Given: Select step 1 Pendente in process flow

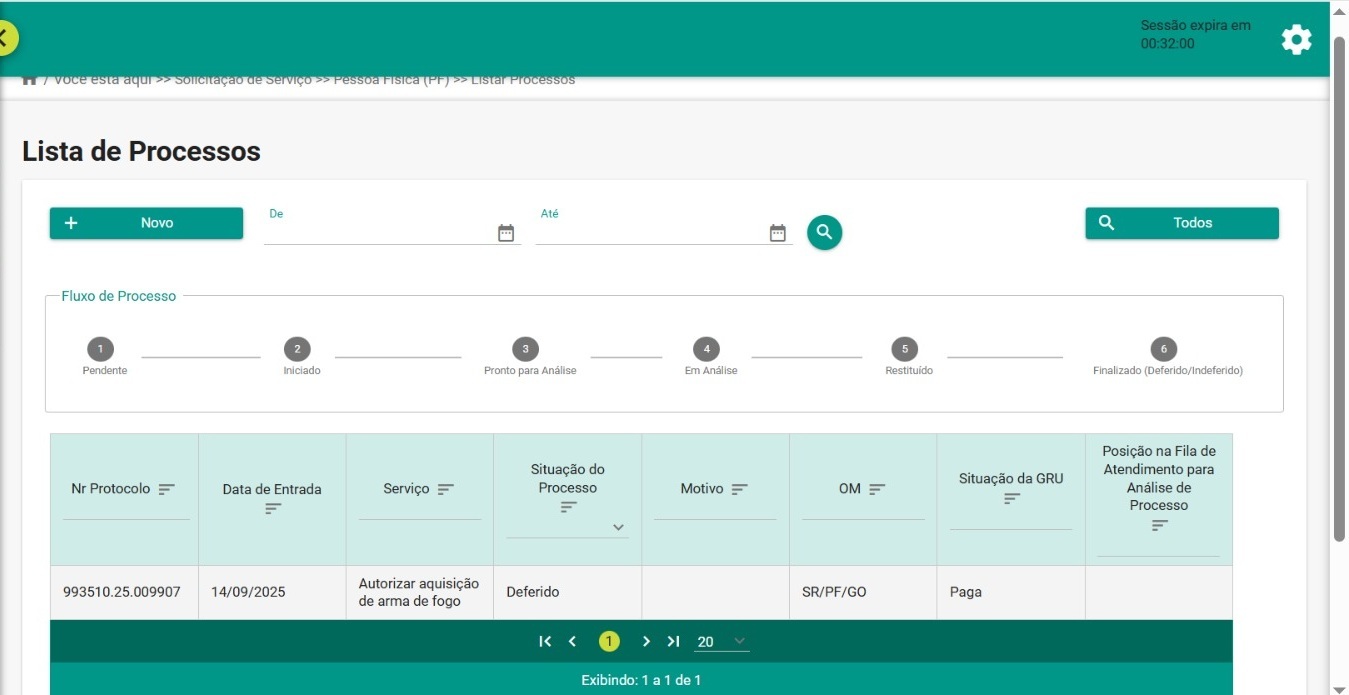Looking at the screenshot, I should (100, 349).
